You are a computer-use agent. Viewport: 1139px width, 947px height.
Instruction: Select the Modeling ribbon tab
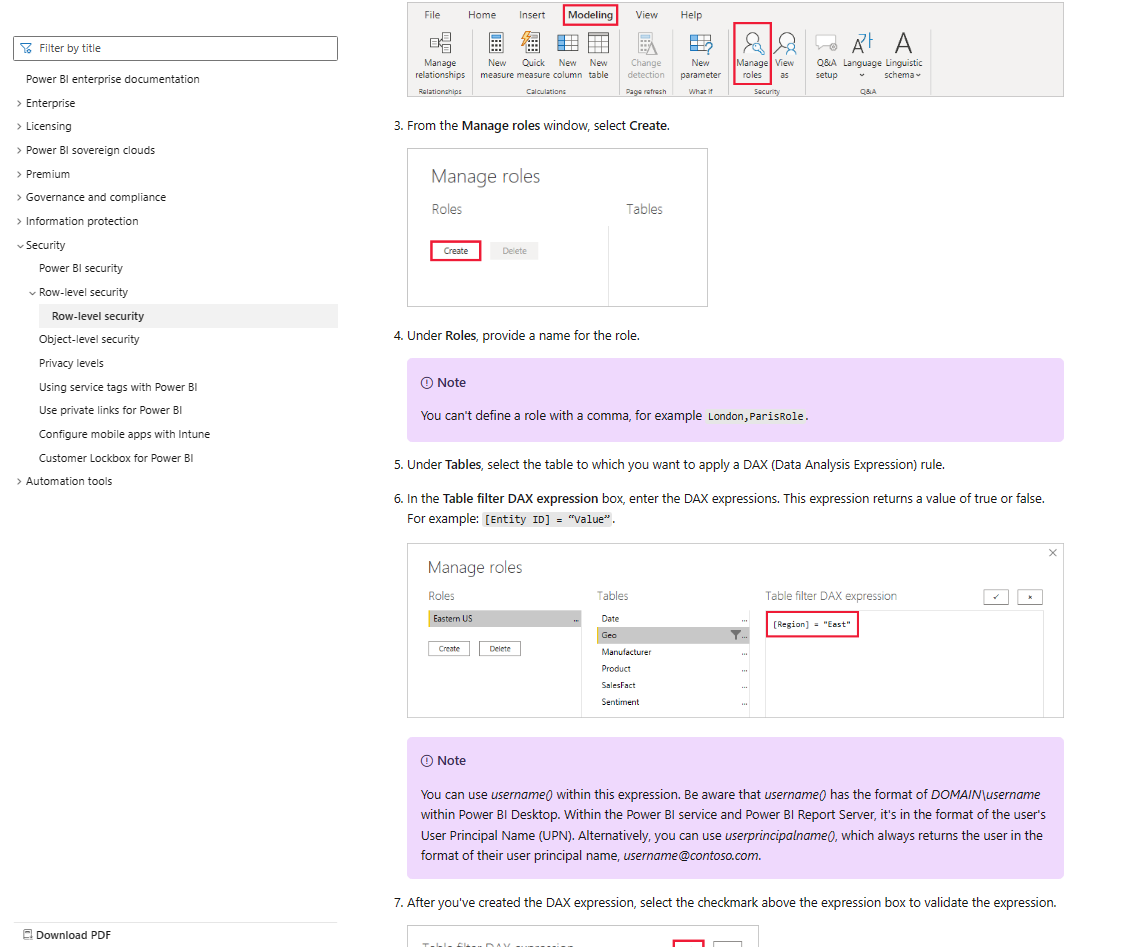[591, 15]
